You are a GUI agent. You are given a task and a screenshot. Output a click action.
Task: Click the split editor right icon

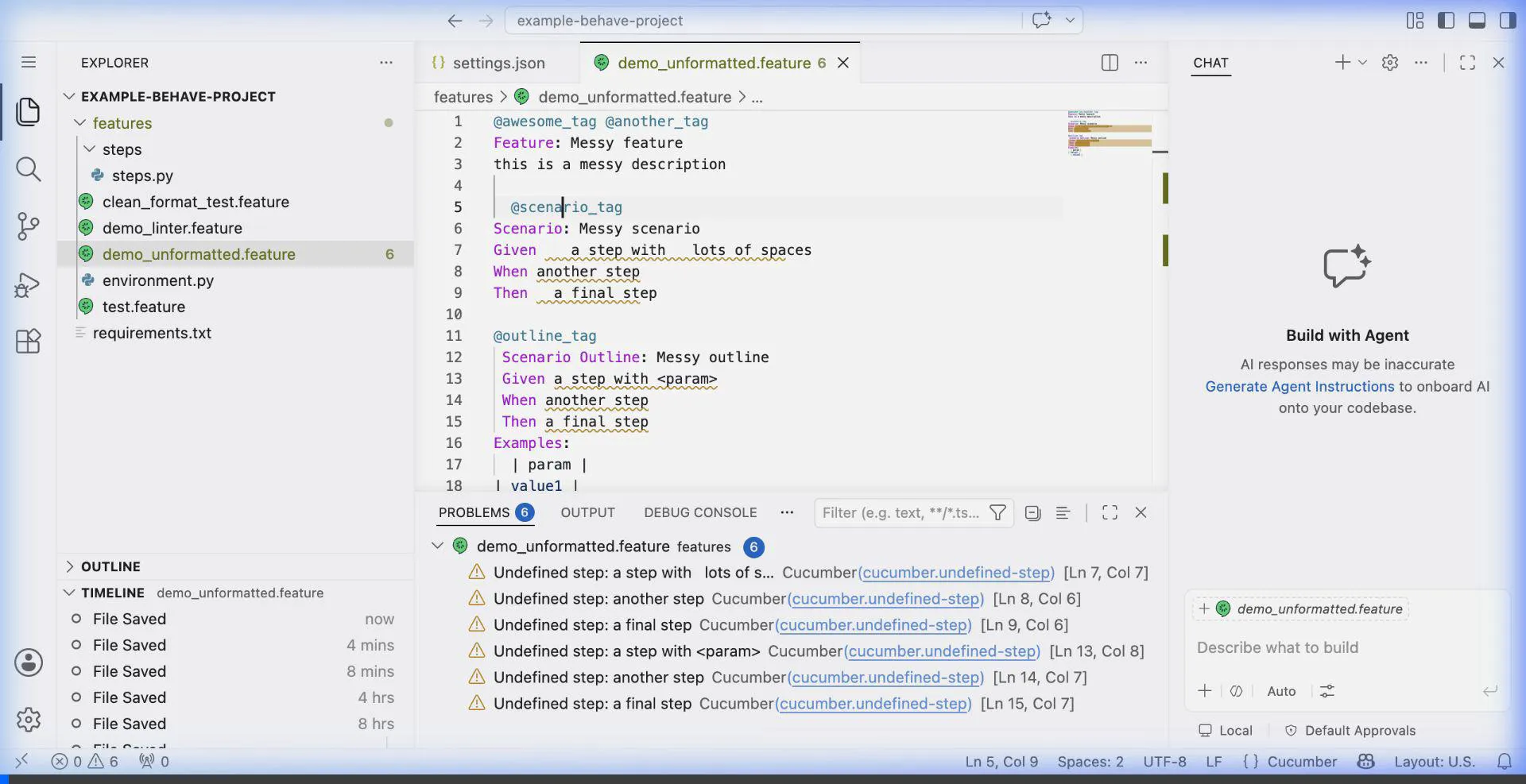click(1110, 63)
